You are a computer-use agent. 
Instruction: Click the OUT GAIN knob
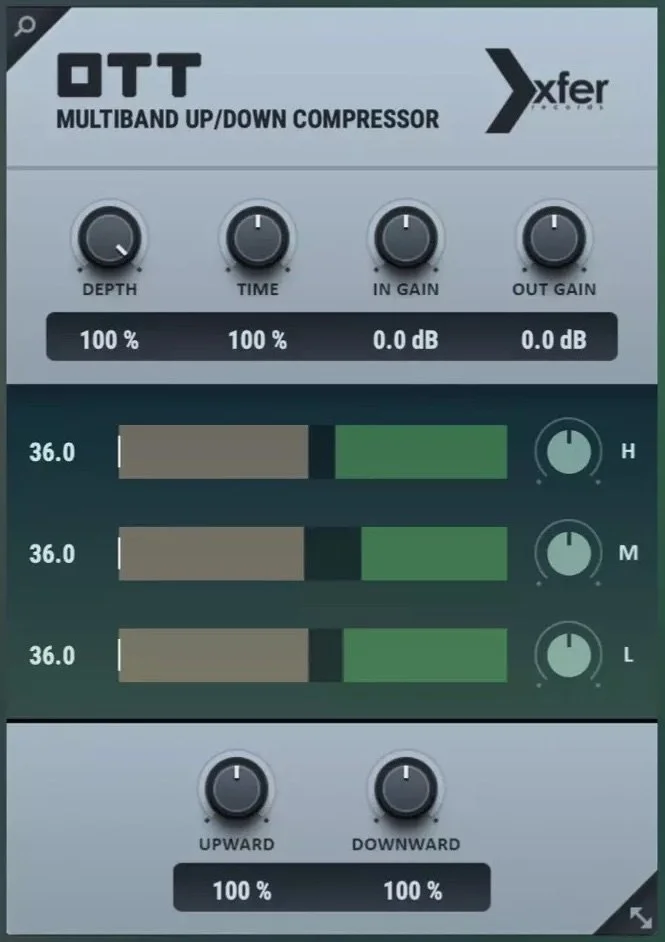pyautogui.click(x=554, y=238)
